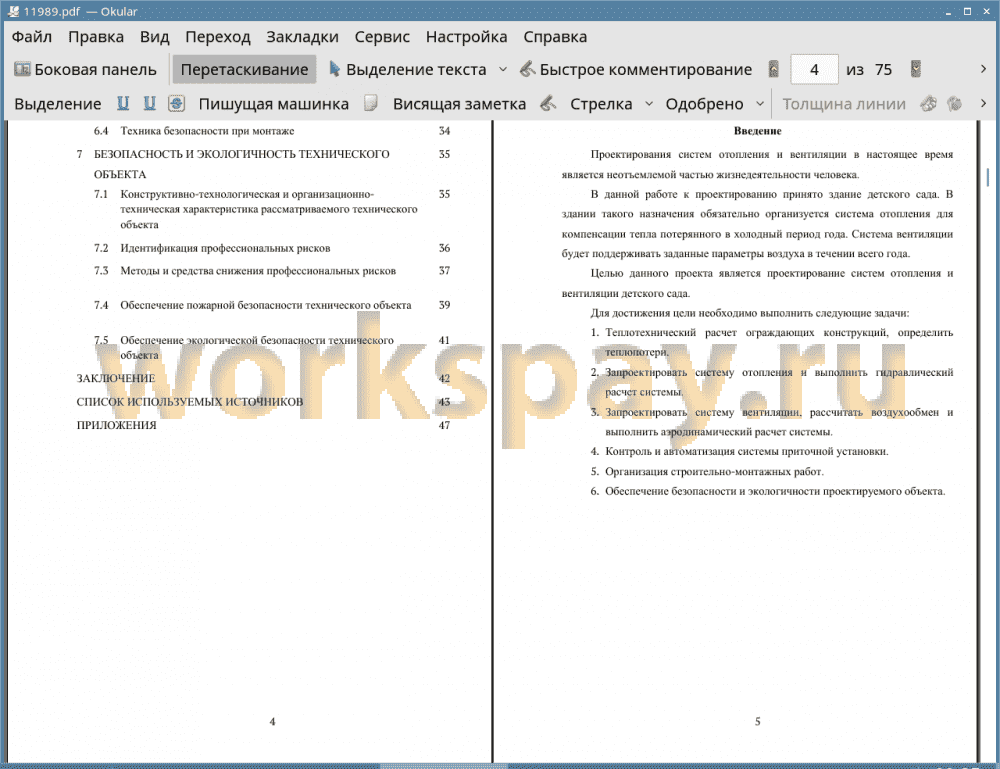The image size is (1000, 769).
Task: Open the Правка menu
Action: click(x=96, y=37)
